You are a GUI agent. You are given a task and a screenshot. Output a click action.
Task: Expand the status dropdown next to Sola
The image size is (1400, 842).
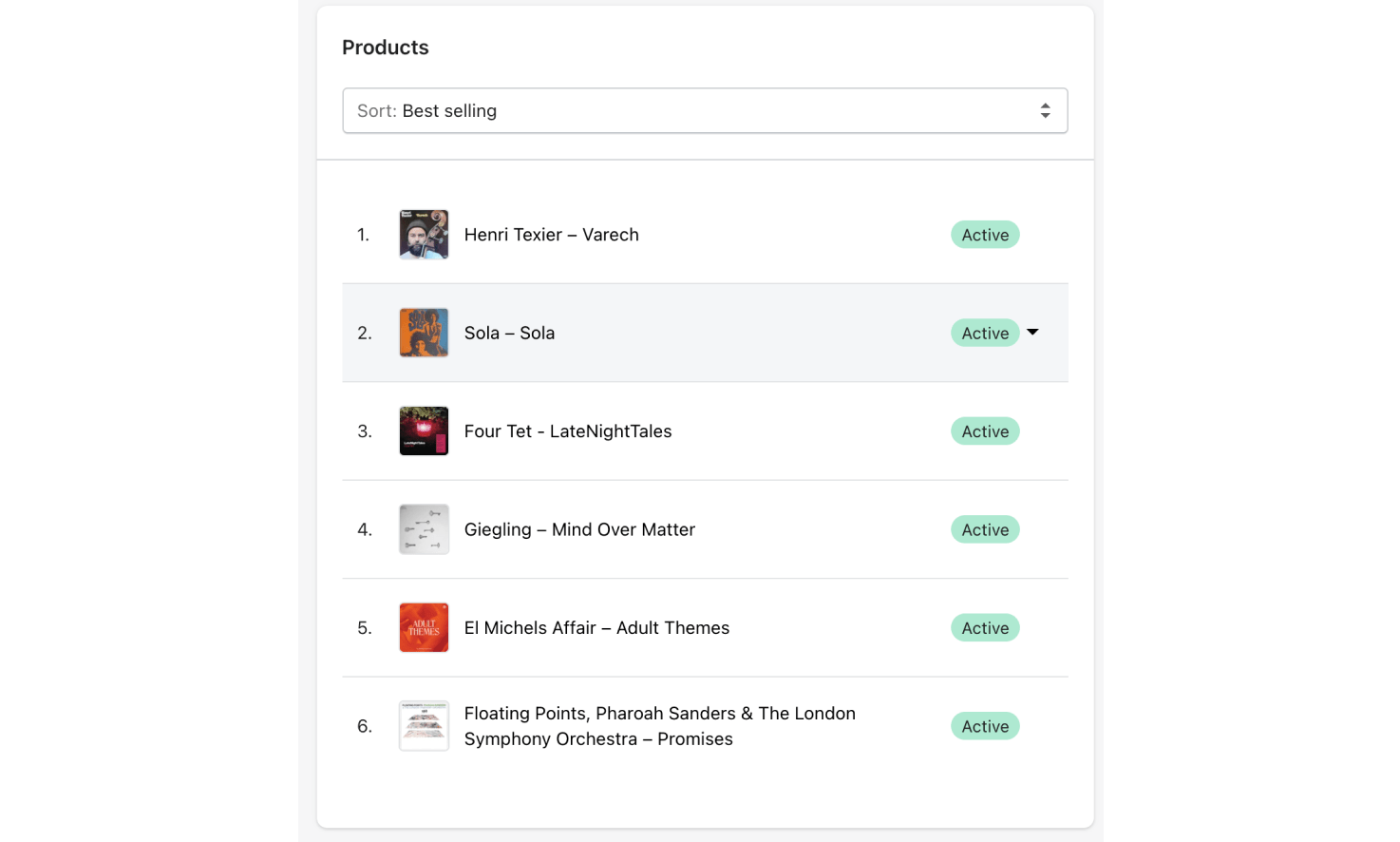(x=1032, y=333)
